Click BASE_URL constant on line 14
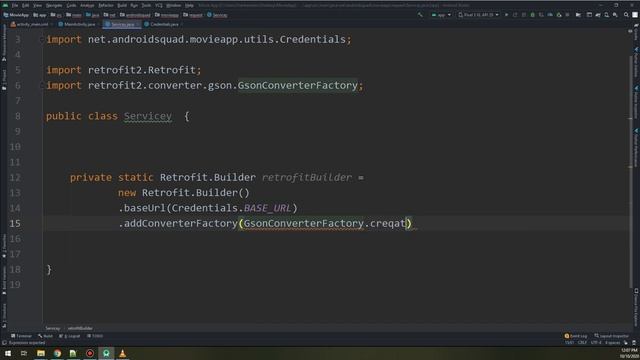Image resolution: width=640 pixels, height=360 pixels. (268, 208)
